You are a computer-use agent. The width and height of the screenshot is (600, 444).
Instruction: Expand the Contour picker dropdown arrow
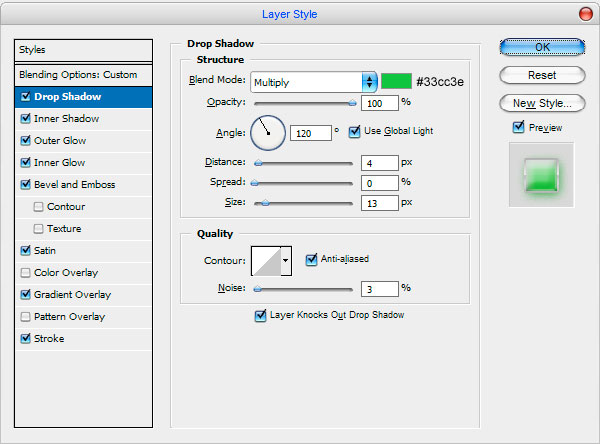(286, 261)
